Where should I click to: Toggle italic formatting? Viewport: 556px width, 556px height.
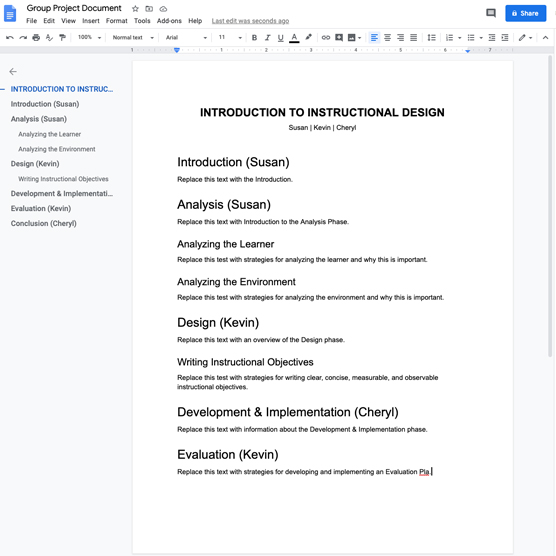click(267, 38)
